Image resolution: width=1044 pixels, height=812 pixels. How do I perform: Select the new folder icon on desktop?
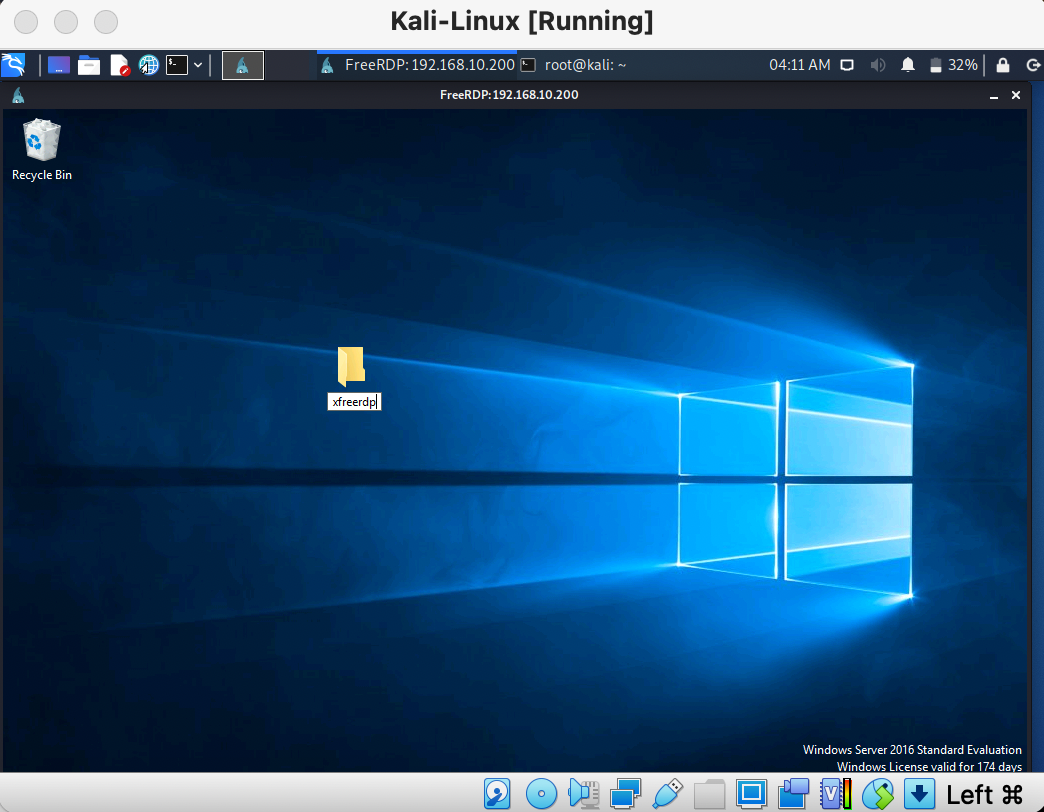(x=351, y=366)
